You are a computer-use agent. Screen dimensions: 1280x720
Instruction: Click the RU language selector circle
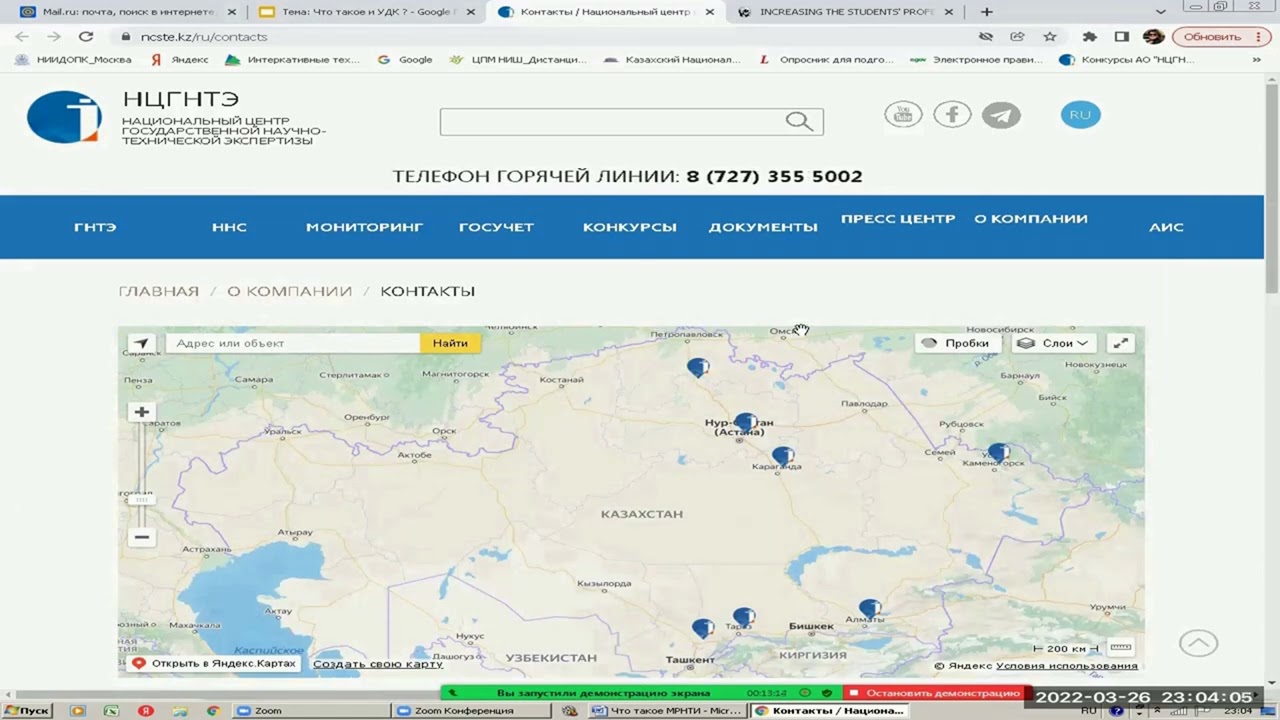tap(1080, 115)
